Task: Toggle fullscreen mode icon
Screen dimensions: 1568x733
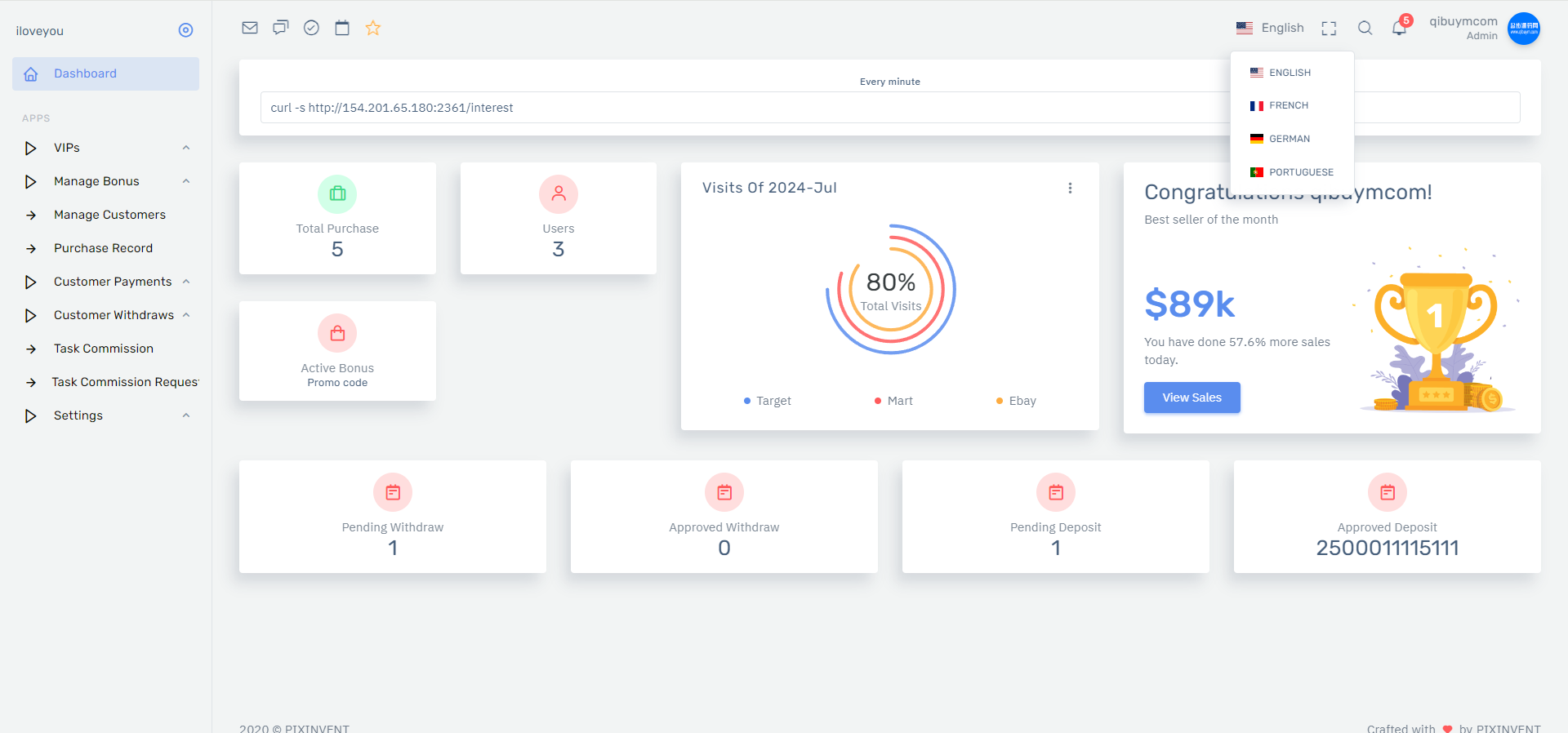Action: click(x=1330, y=29)
